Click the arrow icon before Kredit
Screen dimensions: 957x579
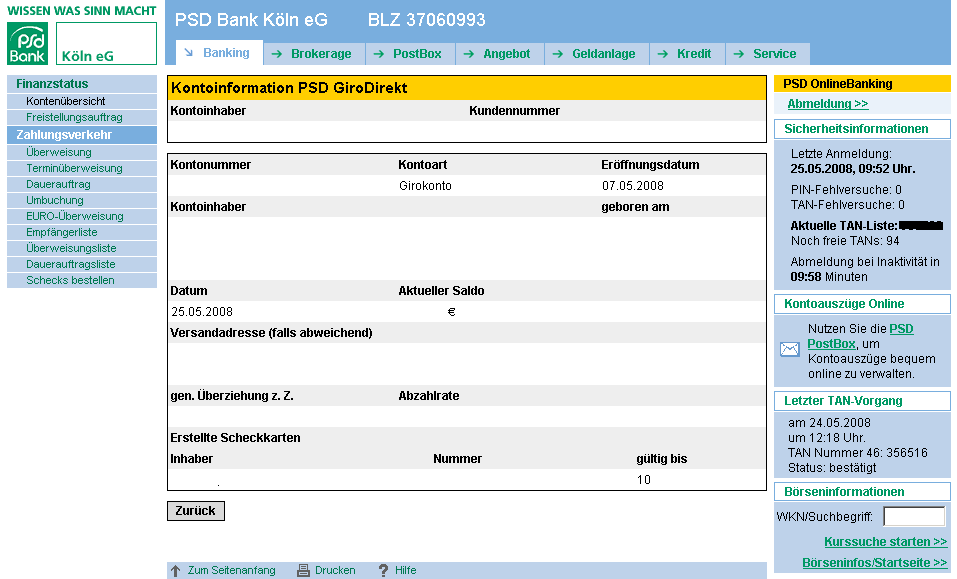(x=663, y=54)
